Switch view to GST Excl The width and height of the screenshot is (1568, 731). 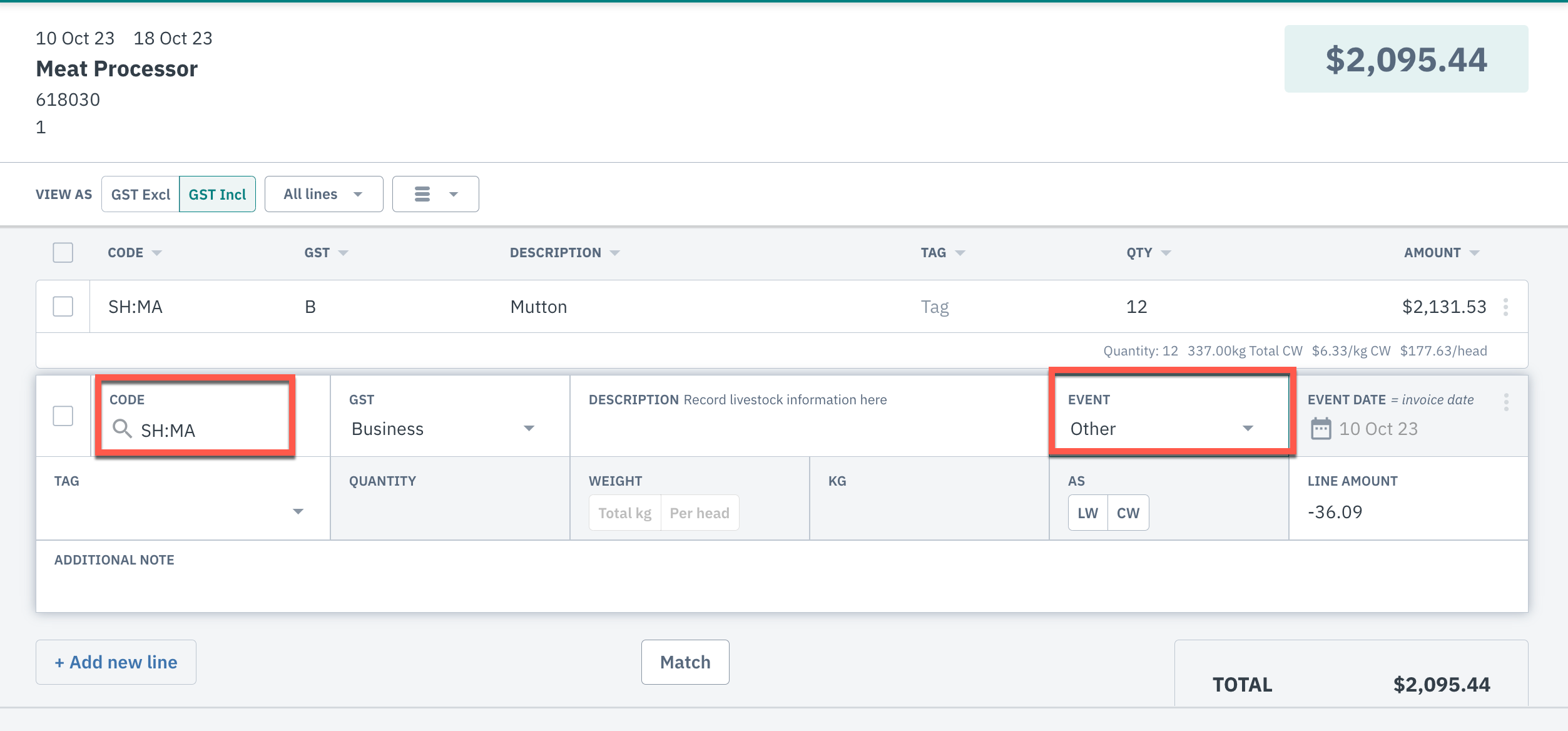[x=141, y=195]
